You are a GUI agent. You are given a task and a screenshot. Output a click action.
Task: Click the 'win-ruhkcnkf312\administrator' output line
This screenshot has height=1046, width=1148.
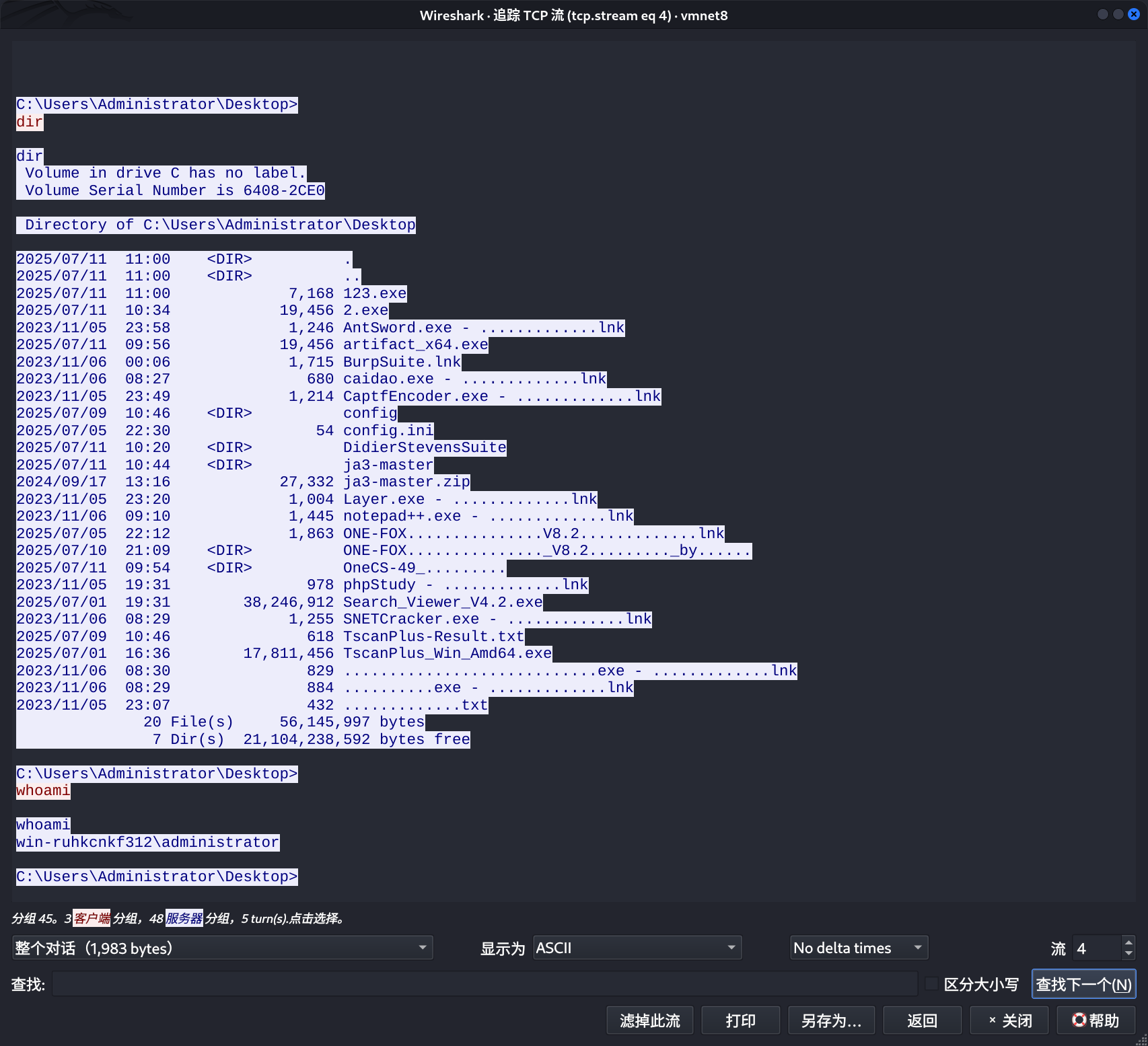(x=147, y=842)
